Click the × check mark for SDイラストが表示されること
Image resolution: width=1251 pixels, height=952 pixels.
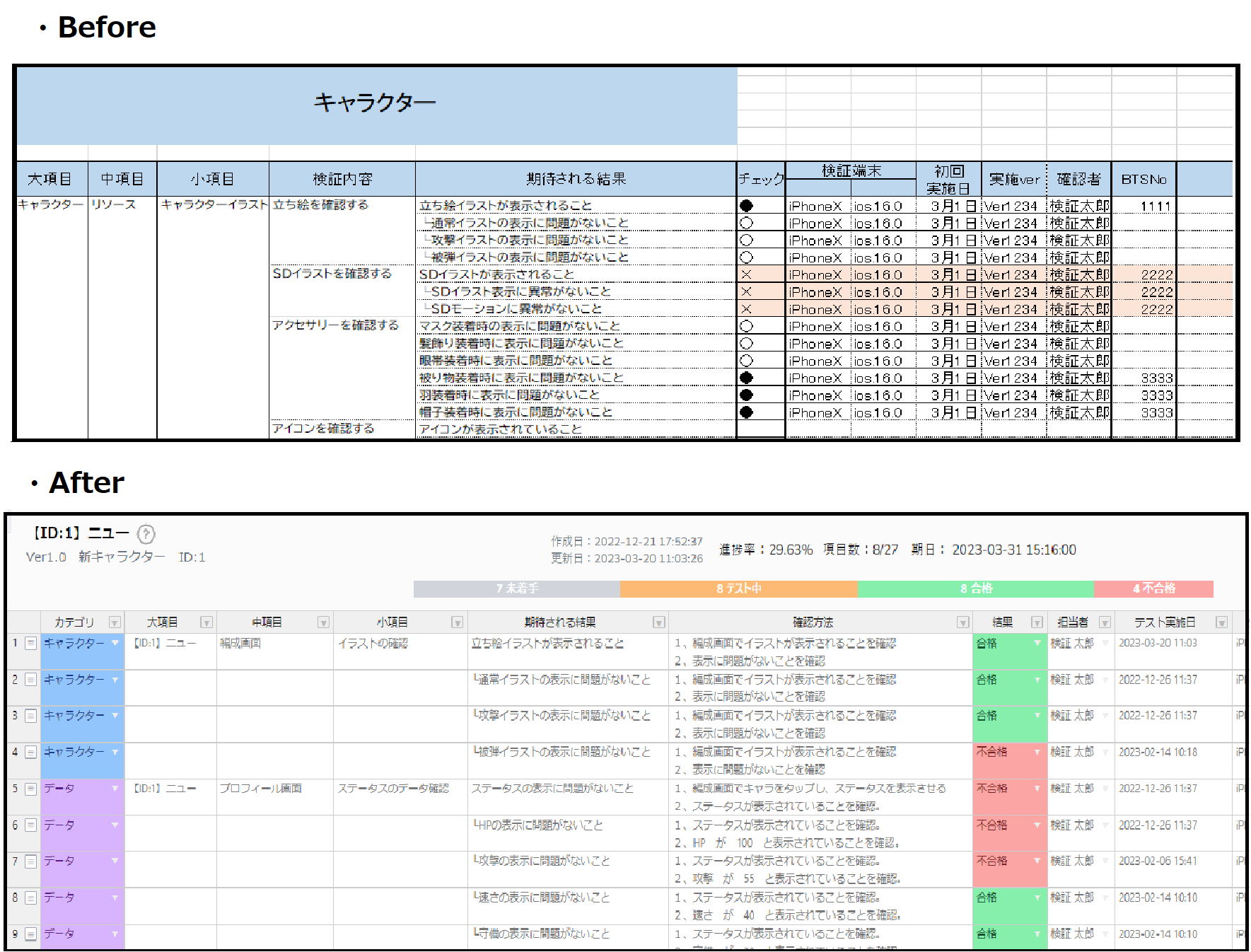pyautogui.click(x=746, y=274)
